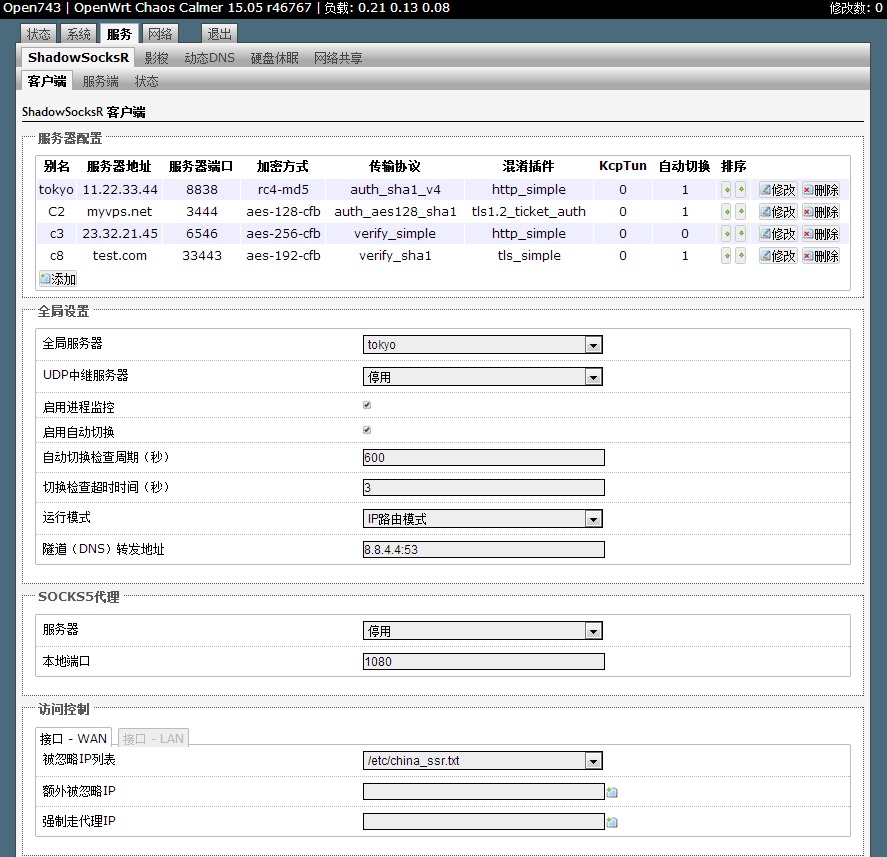The image size is (887, 857).
Task: Expand the 运行模式 dropdown
Action: click(482, 519)
